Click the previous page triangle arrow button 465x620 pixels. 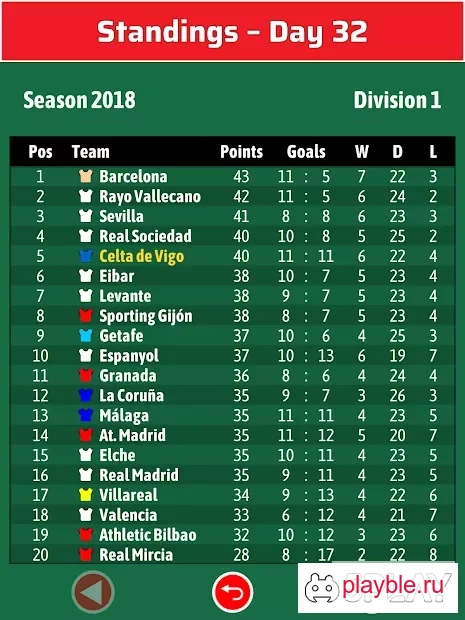pos(93,592)
